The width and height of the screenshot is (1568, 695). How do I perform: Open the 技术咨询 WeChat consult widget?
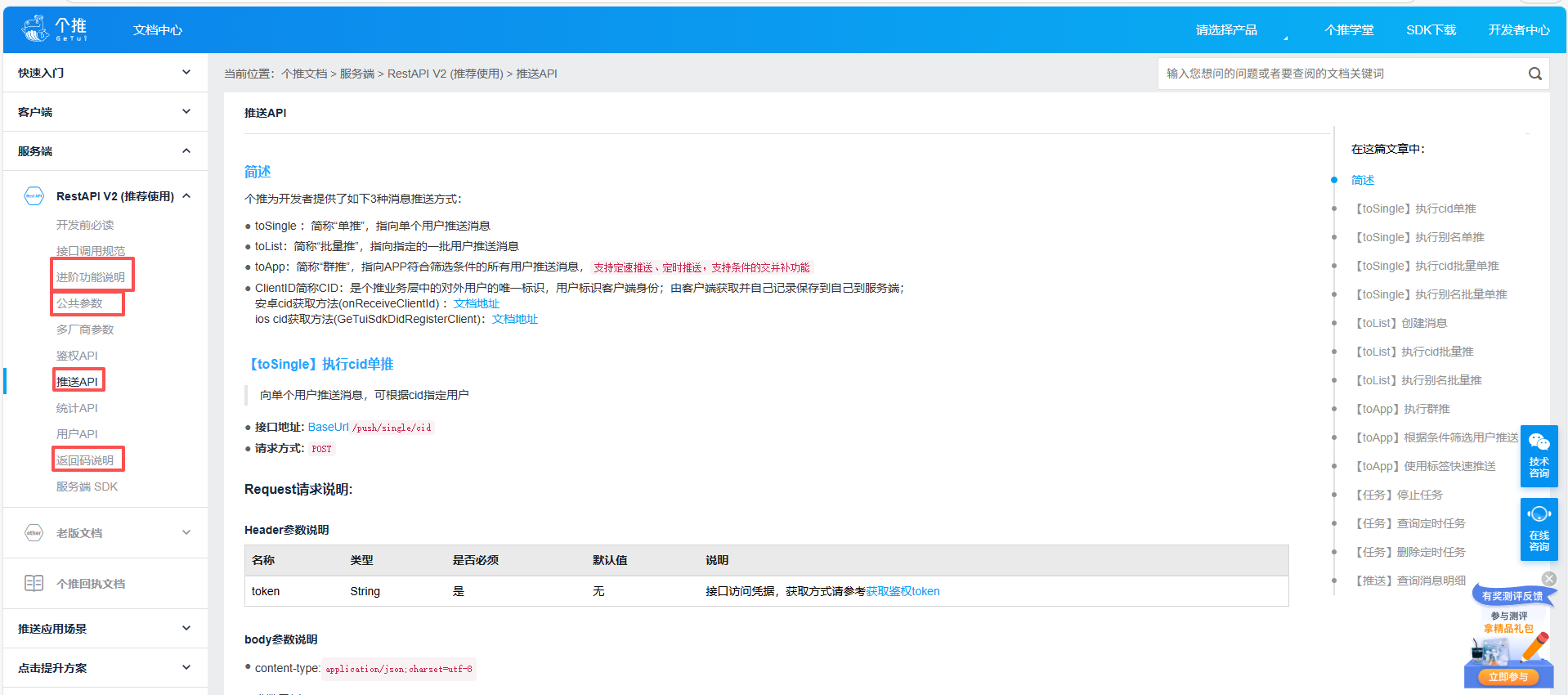(1539, 455)
